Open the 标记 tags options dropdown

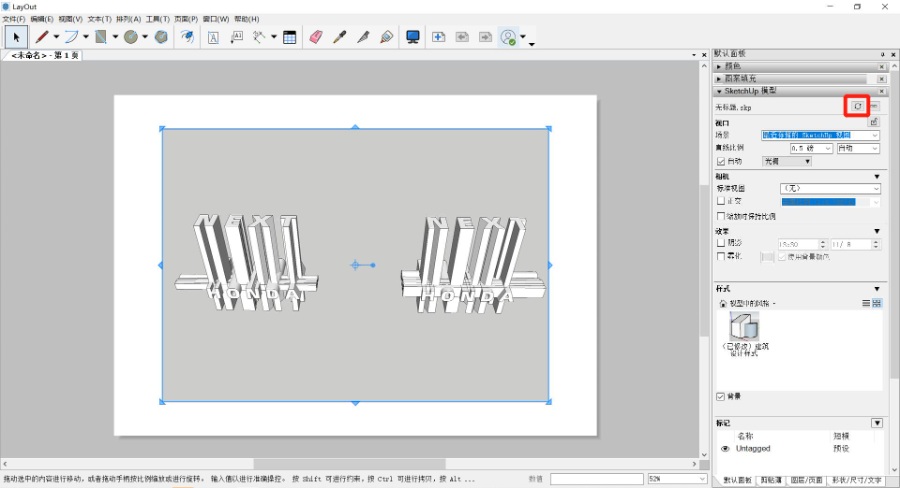click(x=876, y=423)
